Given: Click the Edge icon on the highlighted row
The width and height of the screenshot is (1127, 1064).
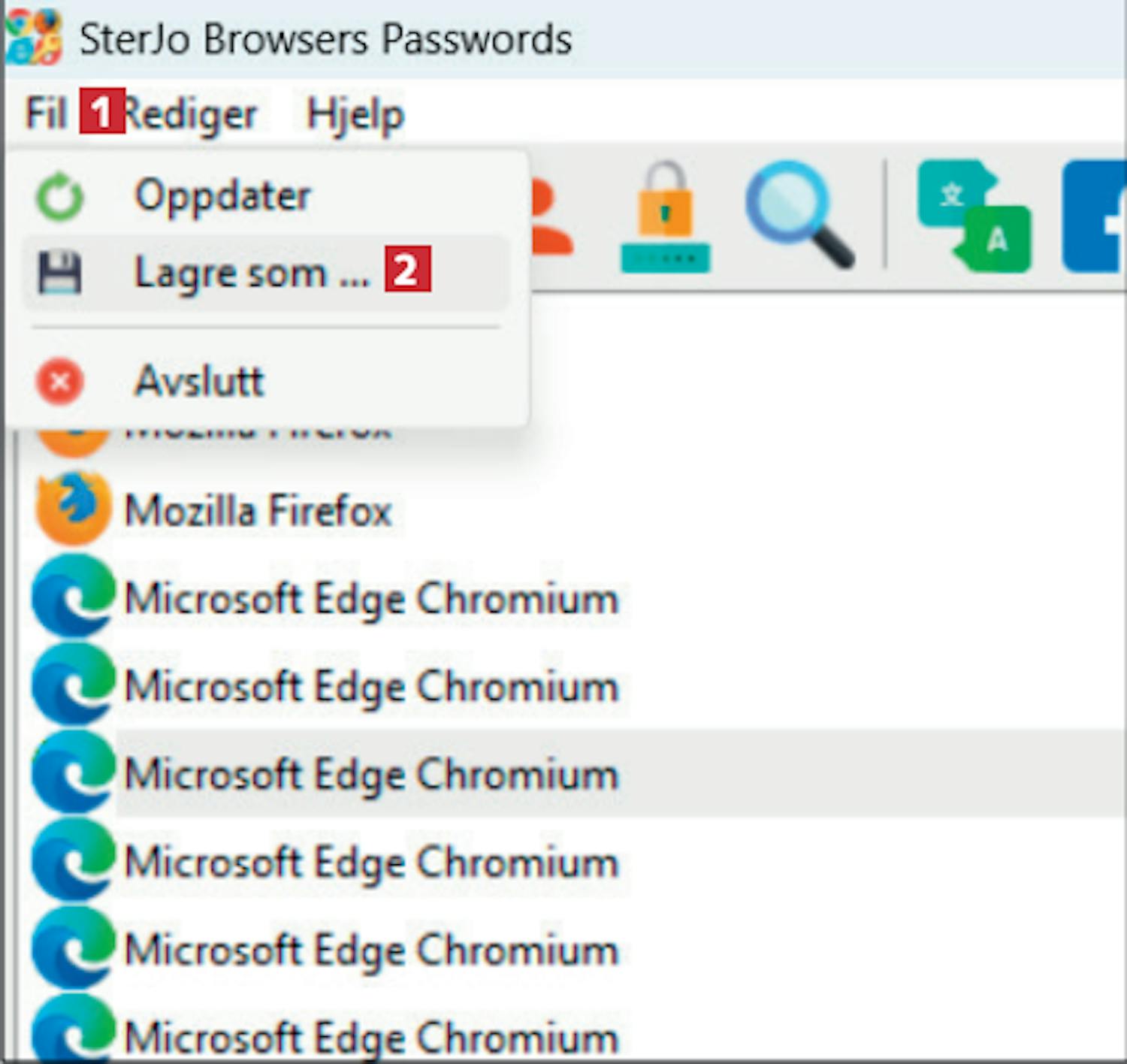Looking at the screenshot, I should click(x=73, y=772).
